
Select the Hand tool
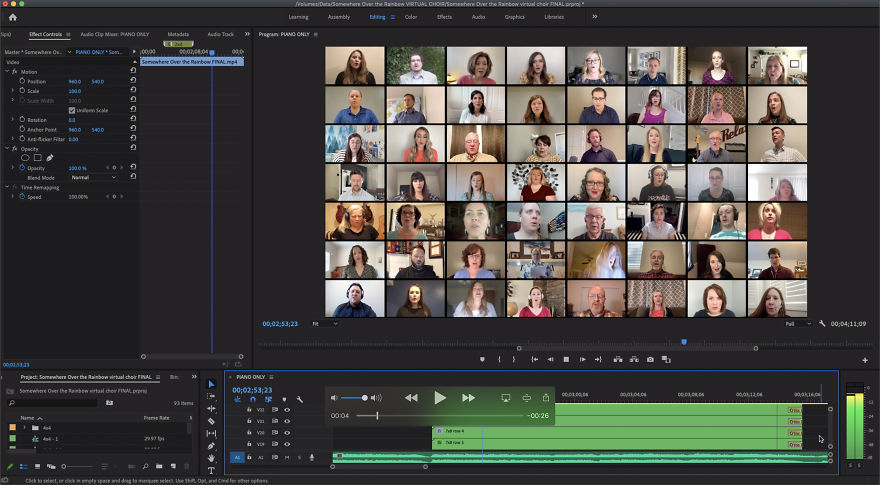211,458
